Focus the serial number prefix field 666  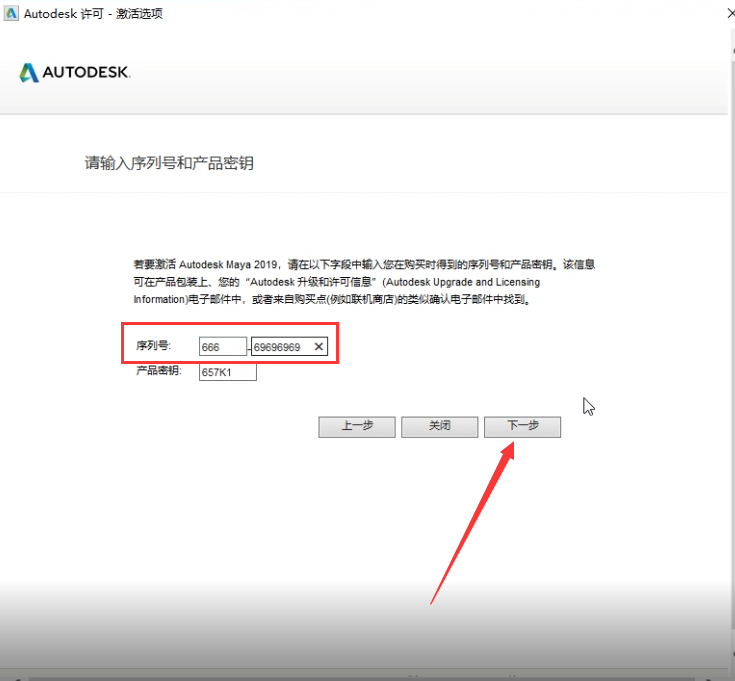coord(223,346)
